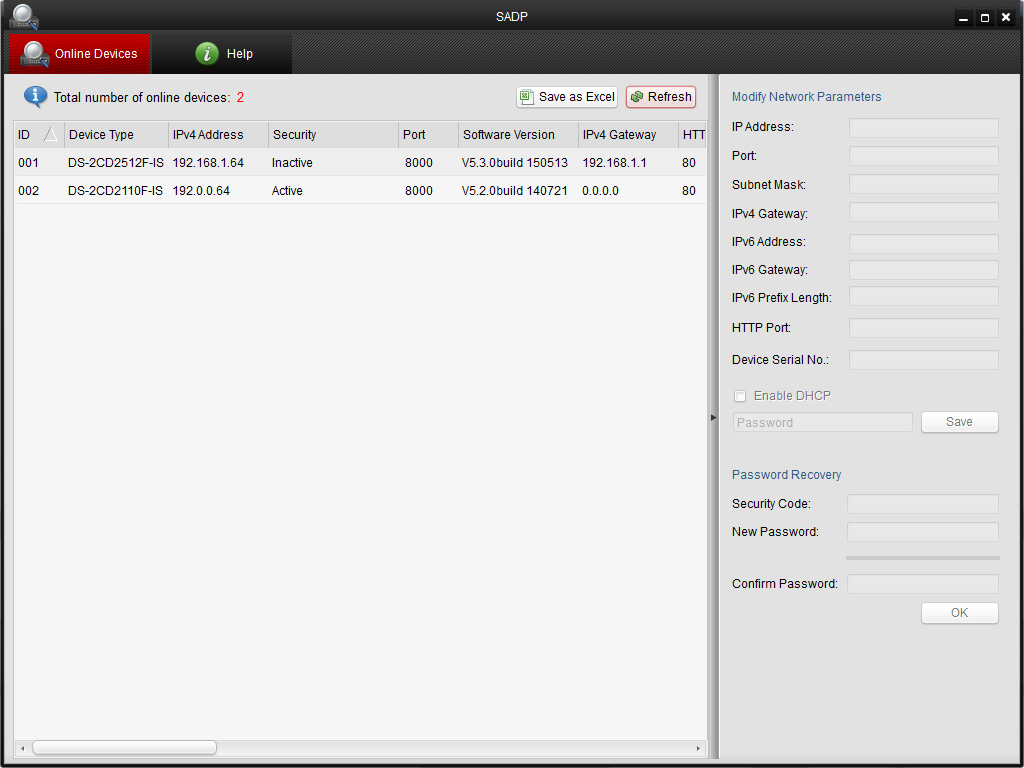Click the sort arrow in ID column
The image size is (1024, 768).
point(50,135)
